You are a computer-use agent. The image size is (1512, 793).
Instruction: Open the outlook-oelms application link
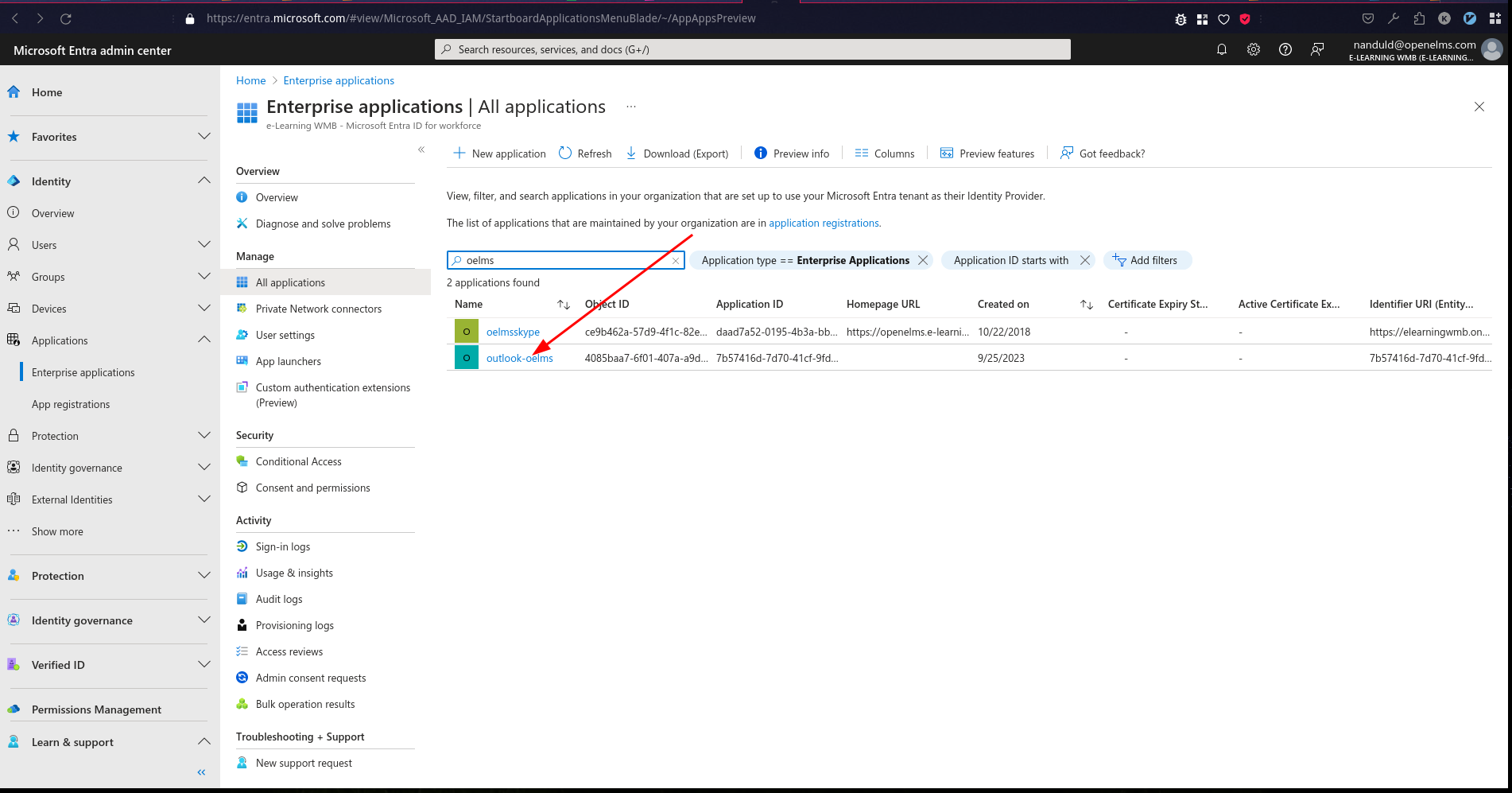[x=519, y=358]
